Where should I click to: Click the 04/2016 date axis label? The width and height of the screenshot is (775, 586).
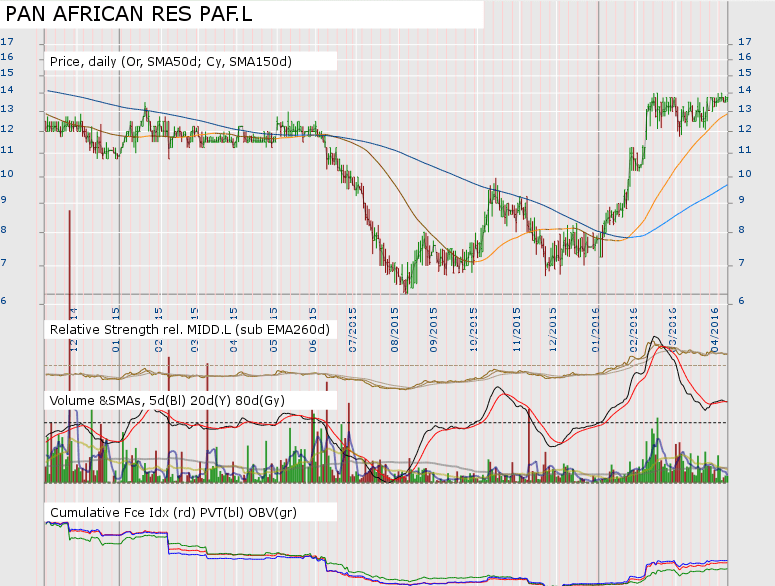click(x=715, y=330)
